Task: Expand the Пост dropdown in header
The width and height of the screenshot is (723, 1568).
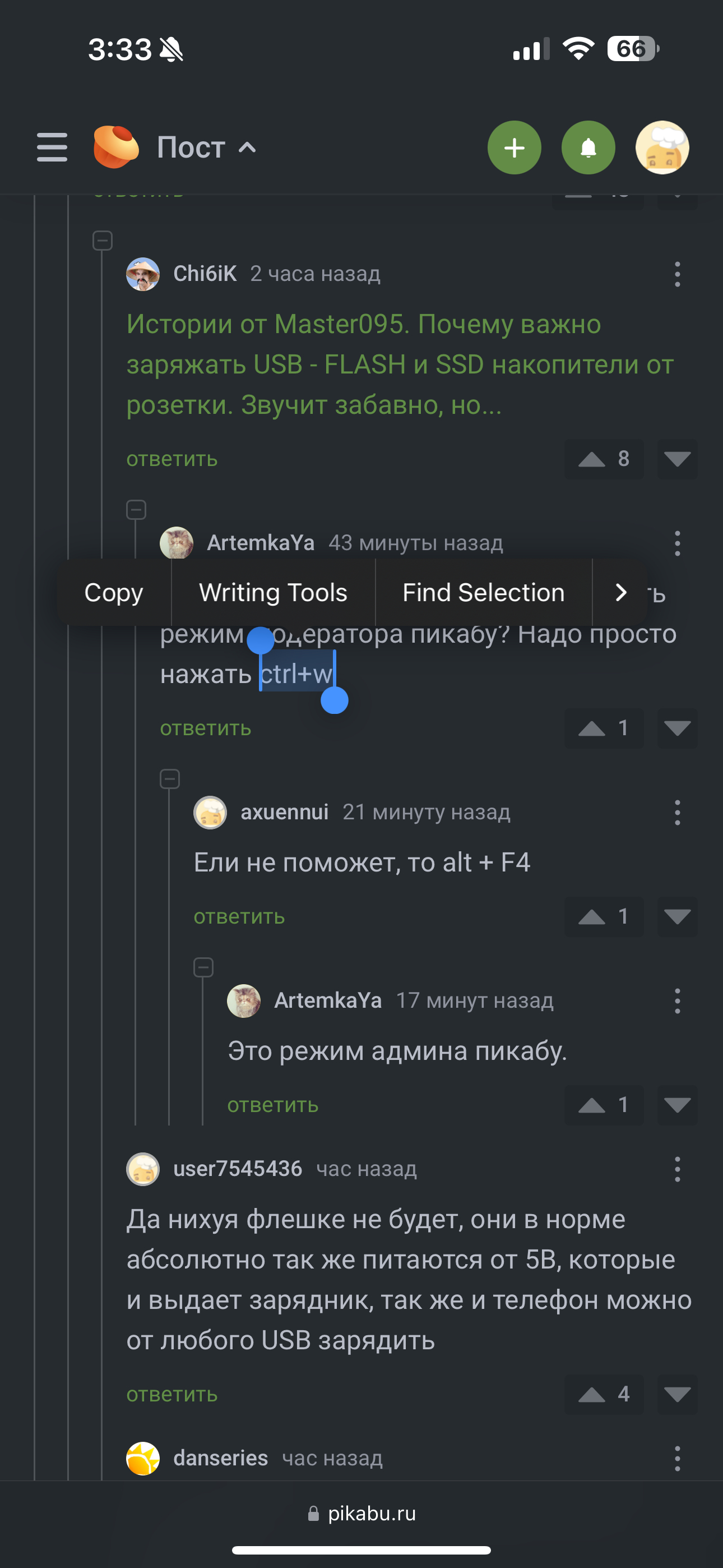Action: tap(247, 147)
